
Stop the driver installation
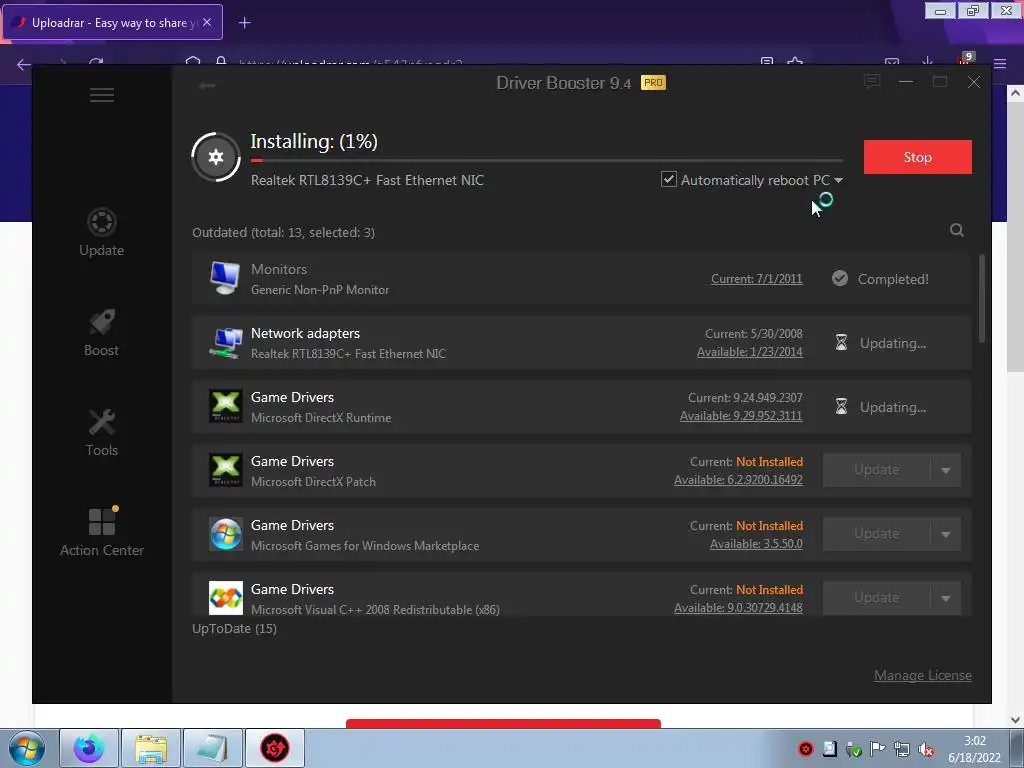point(918,157)
